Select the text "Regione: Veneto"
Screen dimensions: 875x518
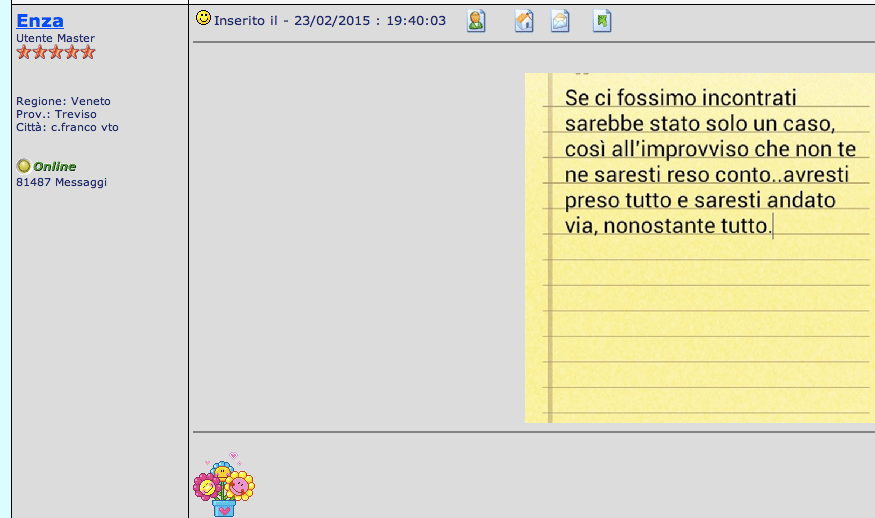(x=63, y=101)
